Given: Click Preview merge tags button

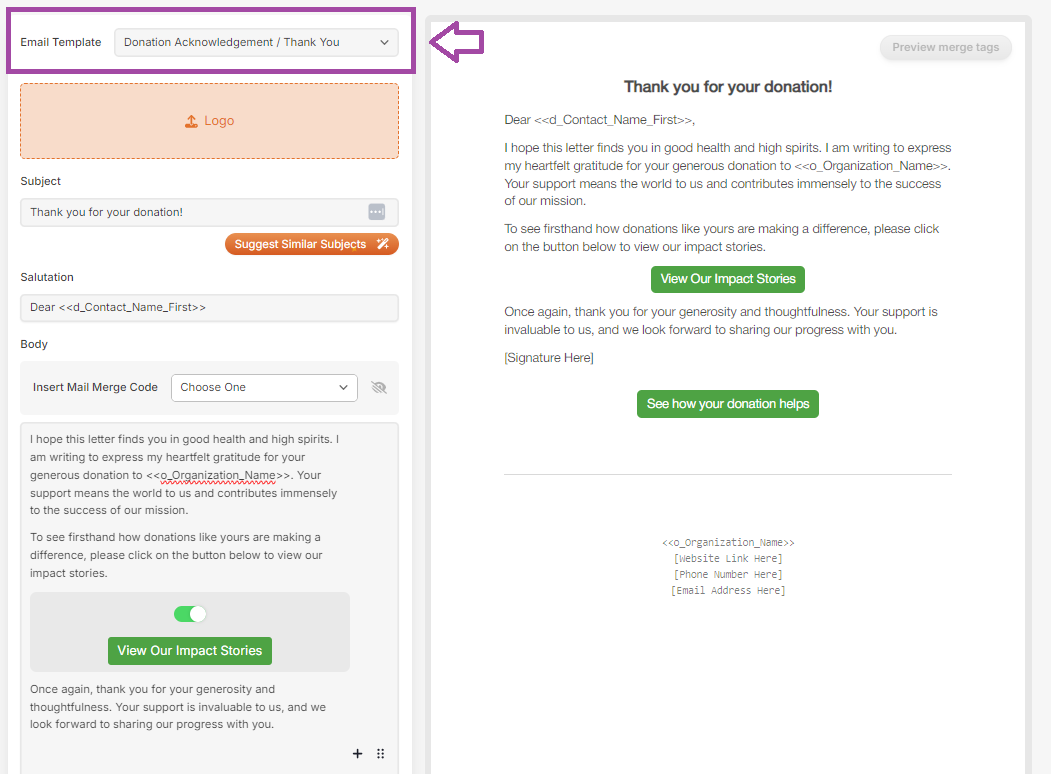Looking at the screenshot, I should [945, 48].
